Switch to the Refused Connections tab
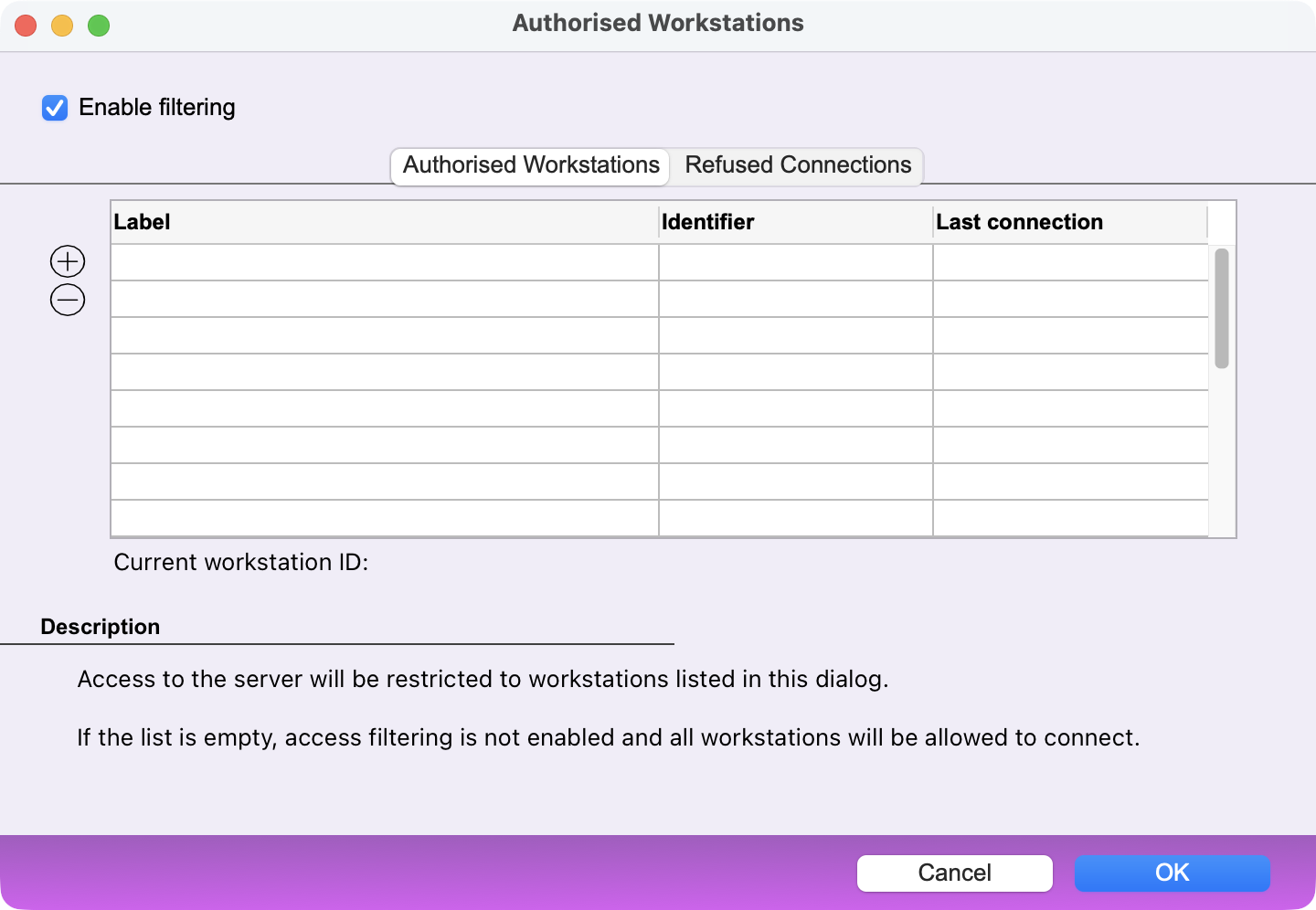The width and height of the screenshot is (1316, 910). pos(797,165)
